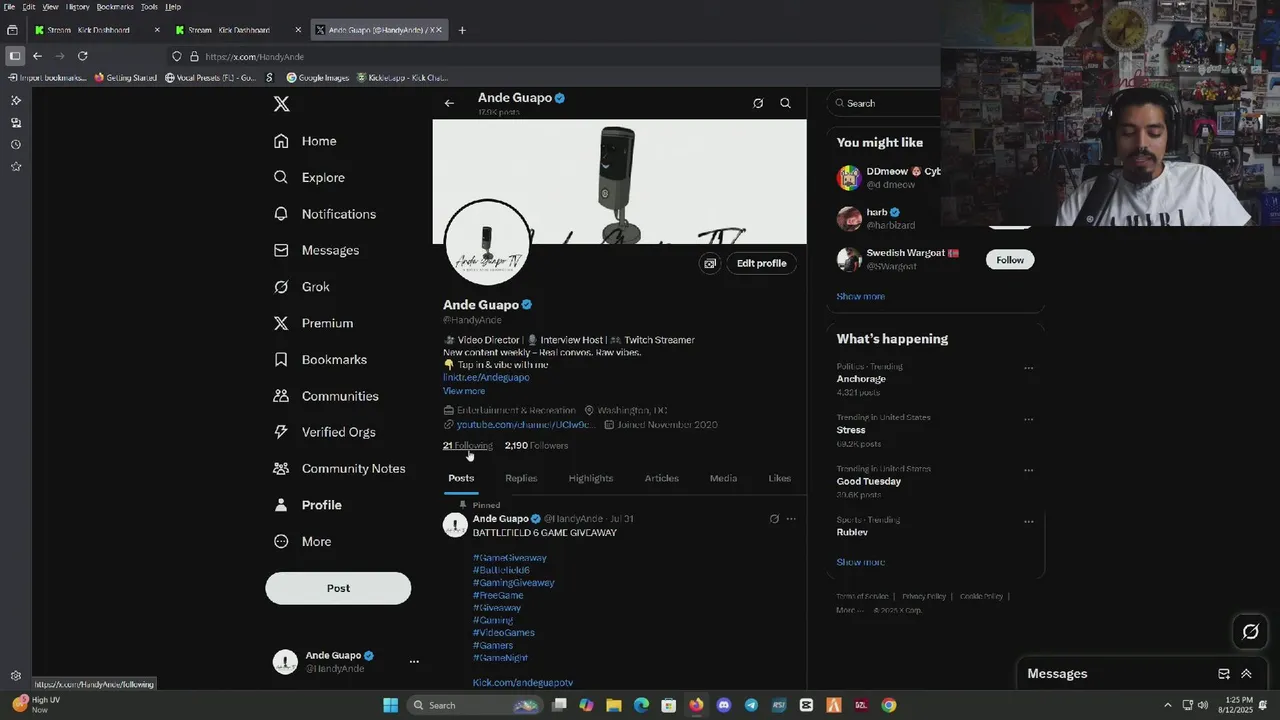1280x720 pixels.
Task: Open the Kick.com/andeguapotv link
Action: click(x=523, y=683)
